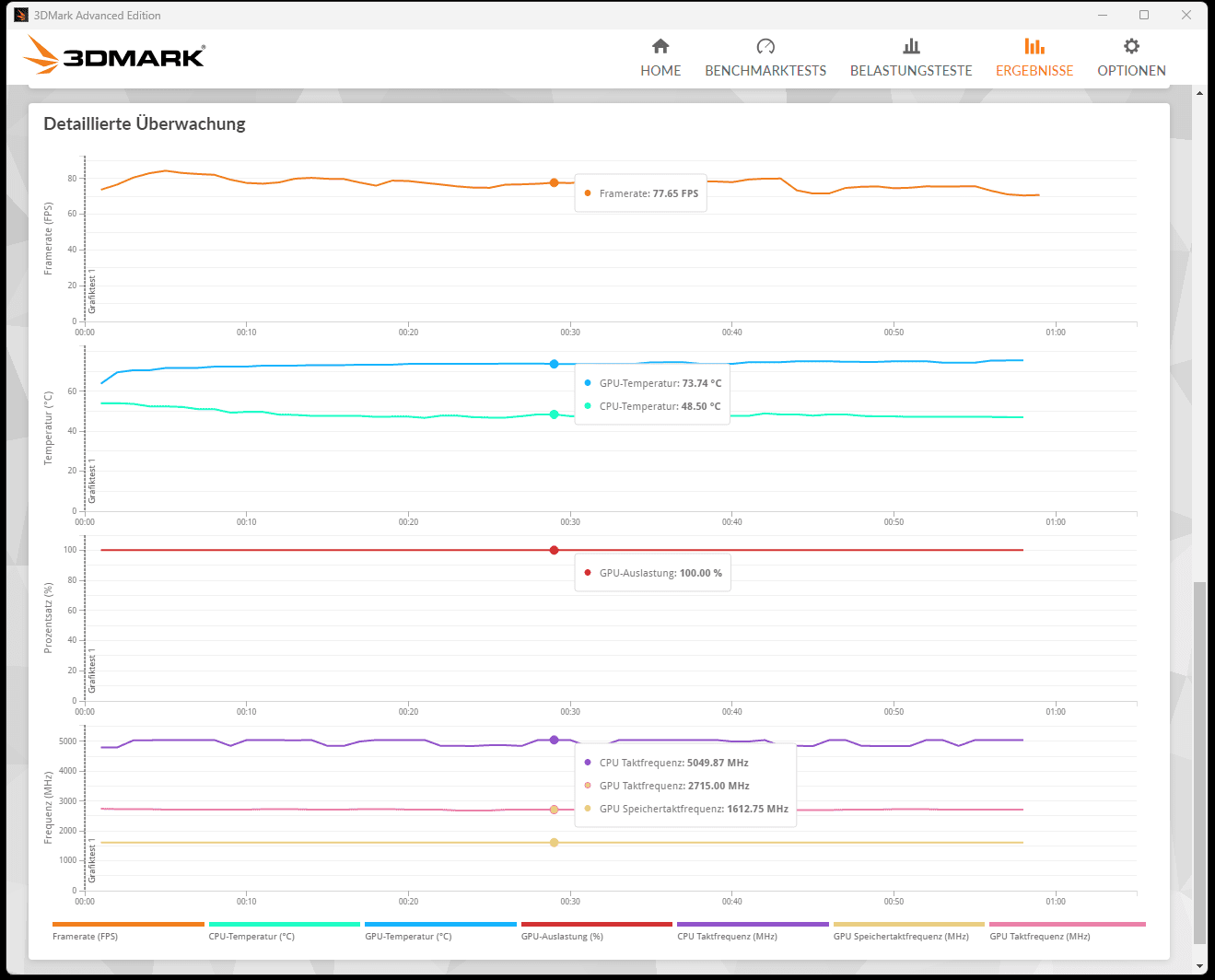This screenshot has height=980, width=1215.
Task: Click GPU-Temperatur 73.74 °C tooltip value
Action: (x=702, y=383)
